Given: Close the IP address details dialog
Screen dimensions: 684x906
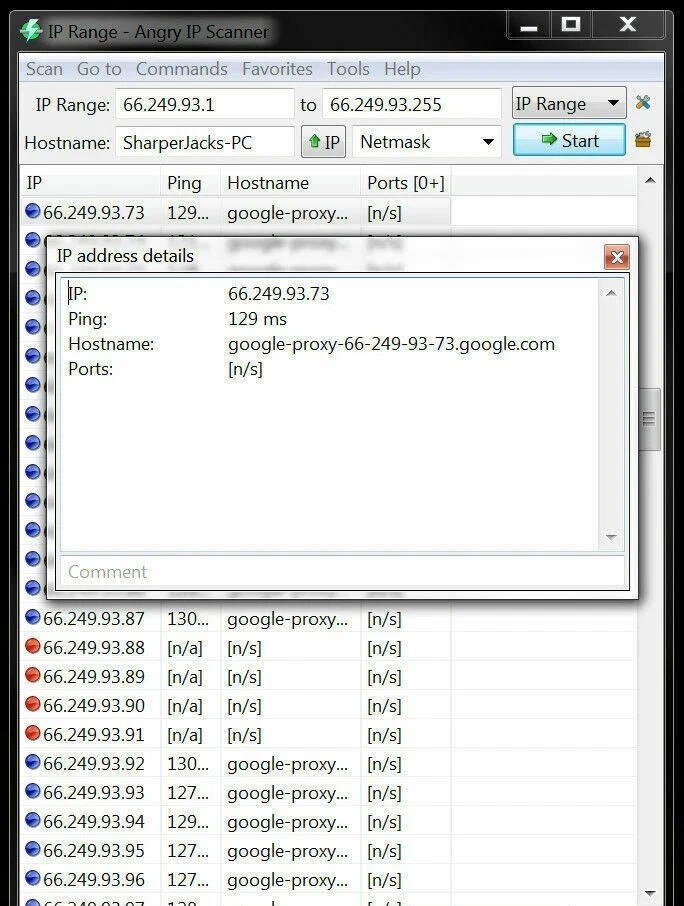Looking at the screenshot, I should tap(616, 257).
